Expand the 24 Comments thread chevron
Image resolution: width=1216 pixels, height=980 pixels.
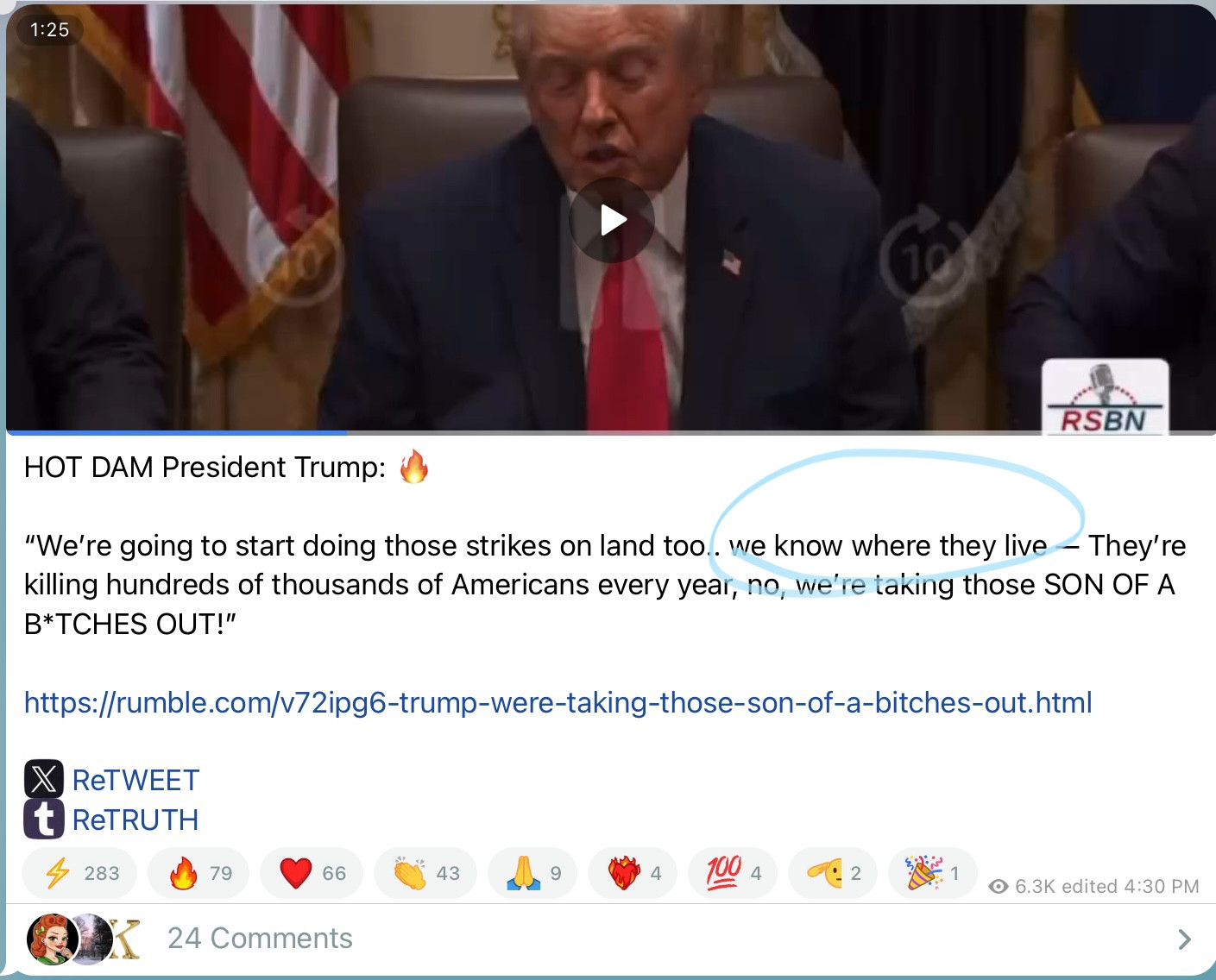(x=1185, y=939)
